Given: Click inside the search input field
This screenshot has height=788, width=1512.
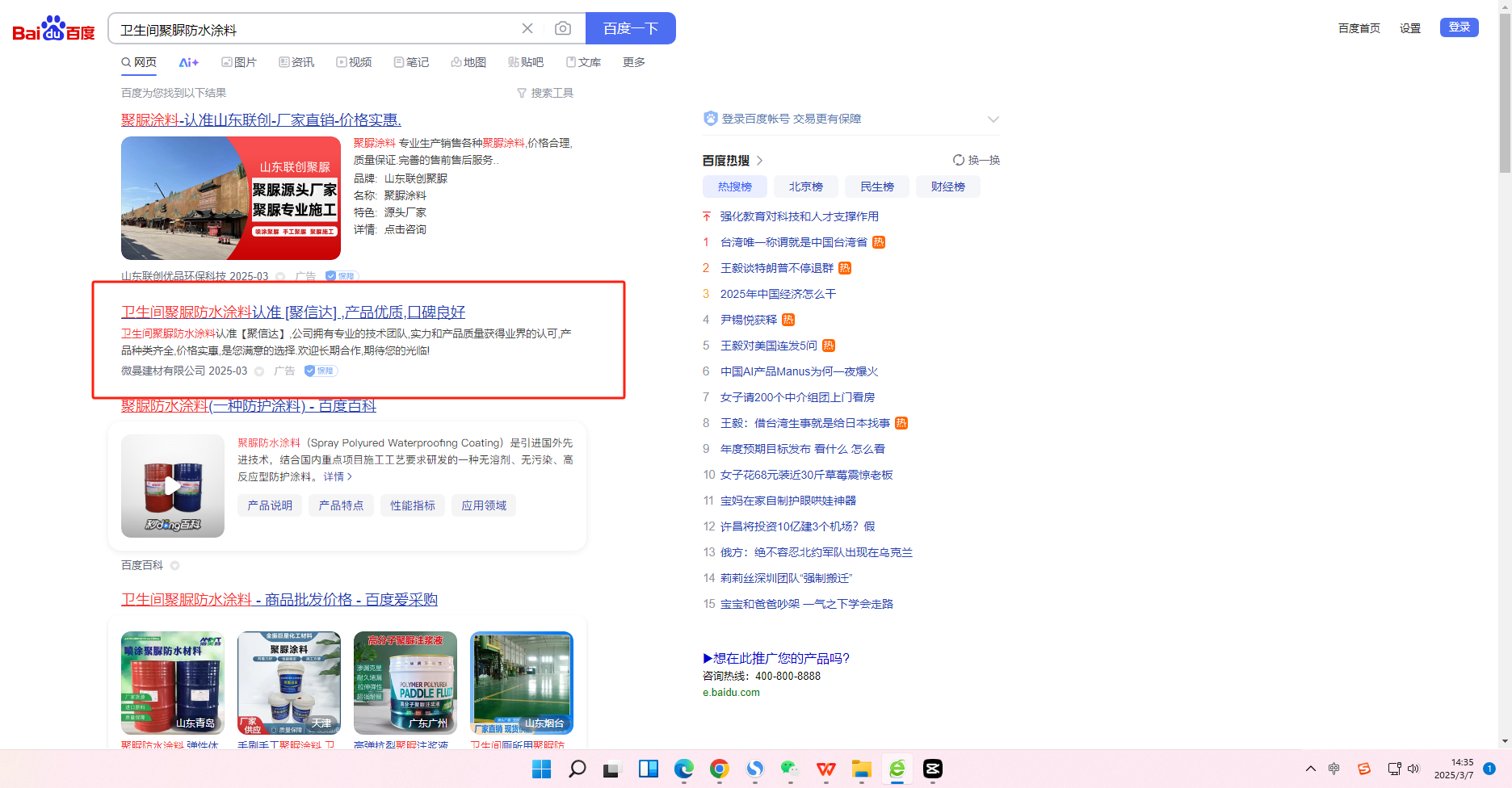Looking at the screenshot, I should pos(315,30).
